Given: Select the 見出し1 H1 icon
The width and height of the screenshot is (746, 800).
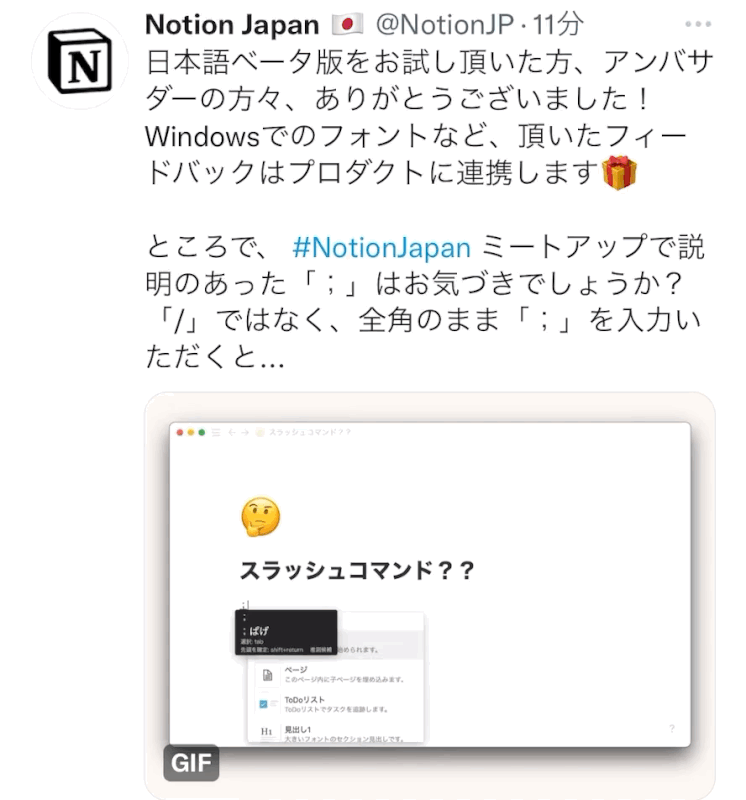Looking at the screenshot, I should click(x=267, y=732).
